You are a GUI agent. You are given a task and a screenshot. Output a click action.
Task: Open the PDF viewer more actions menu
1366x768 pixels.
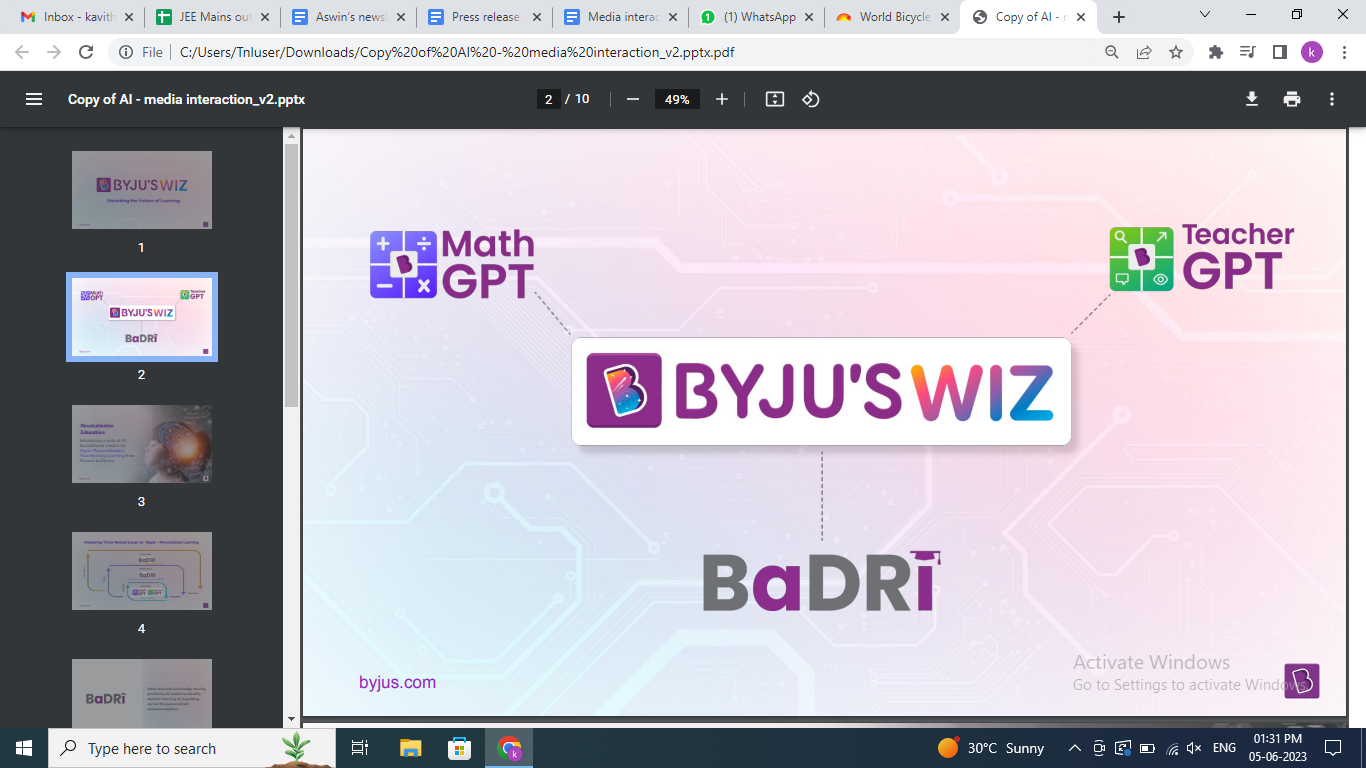[x=1332, y=99]
